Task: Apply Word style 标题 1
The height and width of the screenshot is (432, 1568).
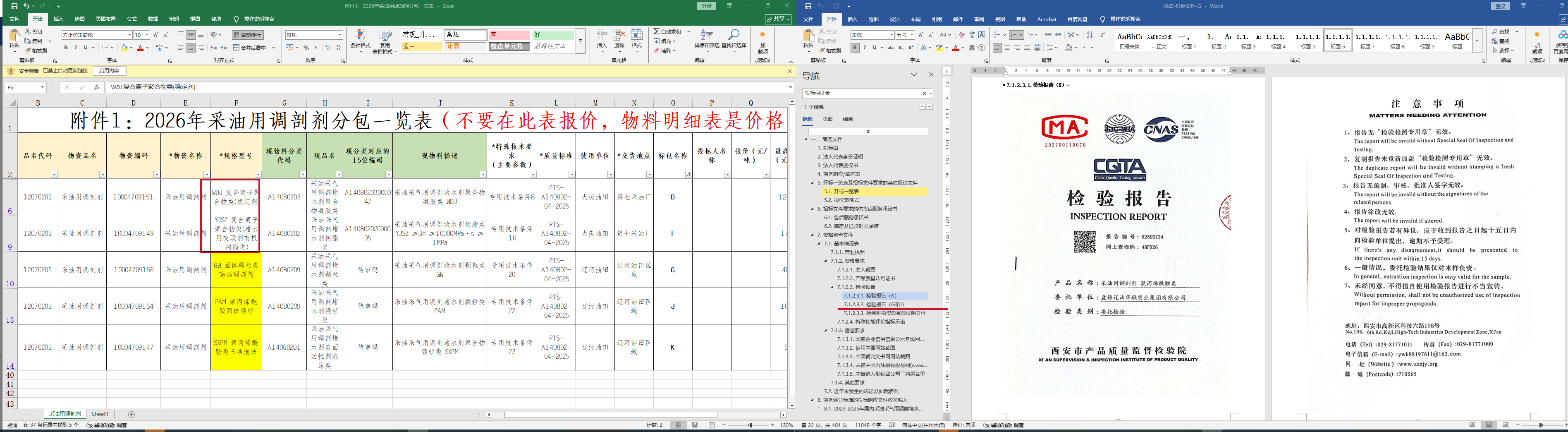Action: pos(1188,40)
